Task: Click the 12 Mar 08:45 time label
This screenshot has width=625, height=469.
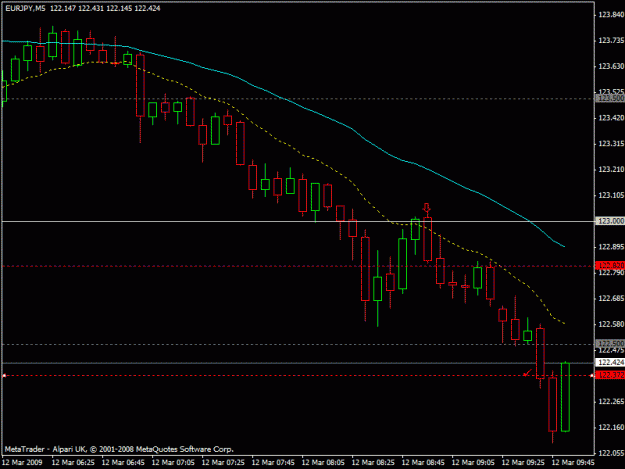Action: (423, 463)
